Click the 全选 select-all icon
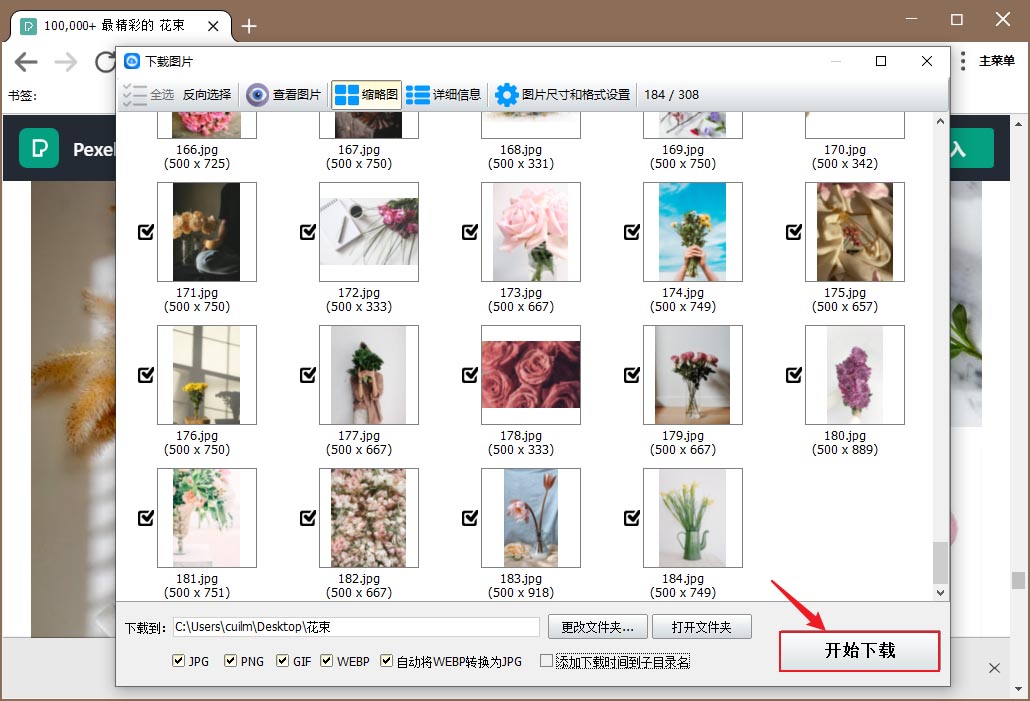The width and height of the screenshot is (1030, 701). click(134, 95)
